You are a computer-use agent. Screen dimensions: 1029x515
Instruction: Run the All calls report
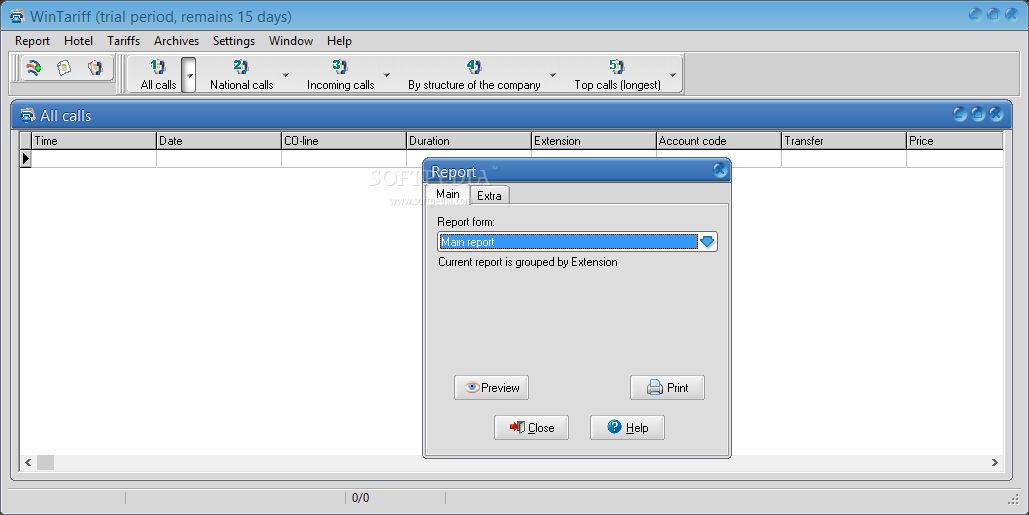pos(158,74)
